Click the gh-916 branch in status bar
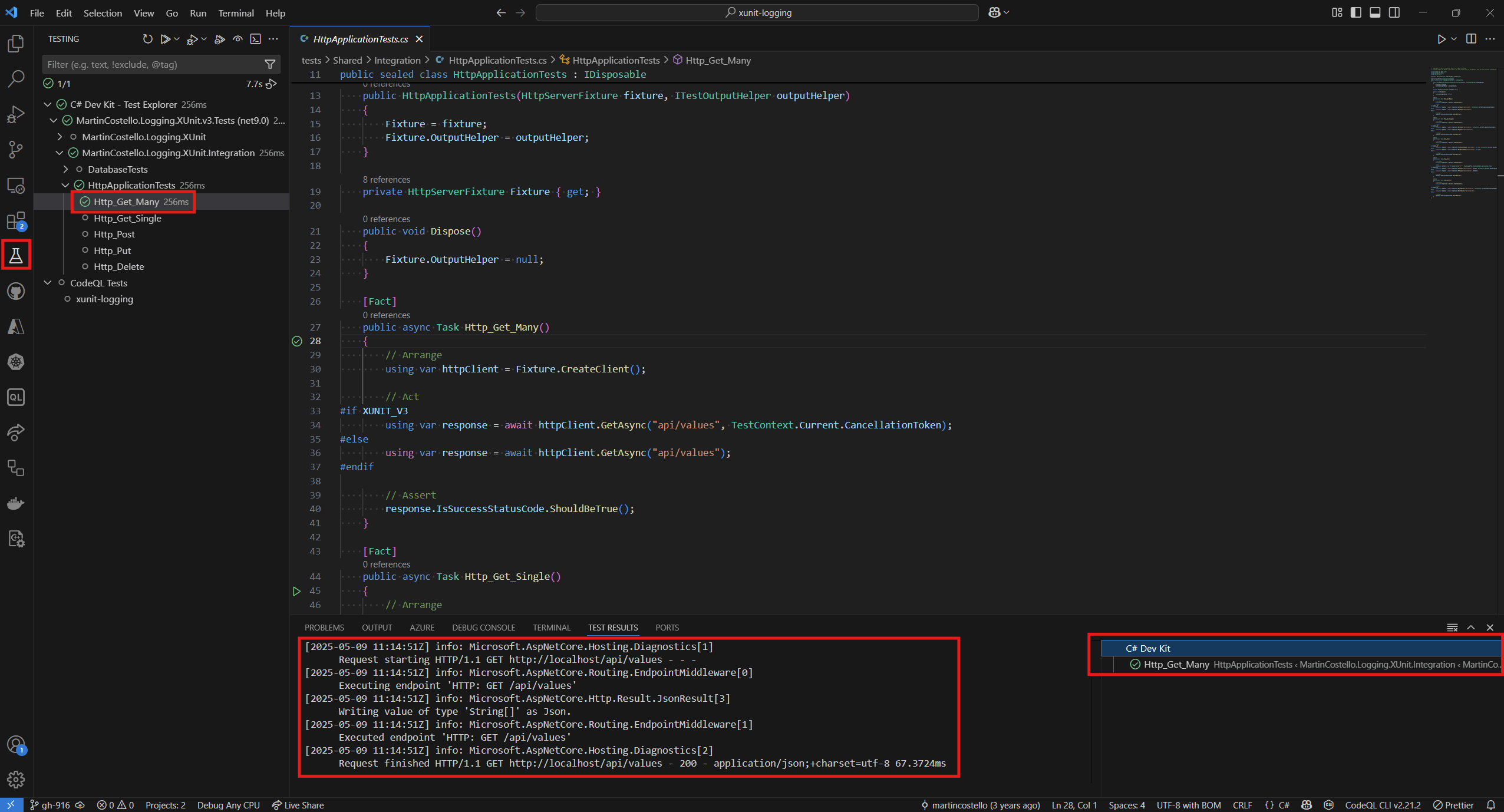This screenshot has width=1504, height=812. (x=50, y=805)
